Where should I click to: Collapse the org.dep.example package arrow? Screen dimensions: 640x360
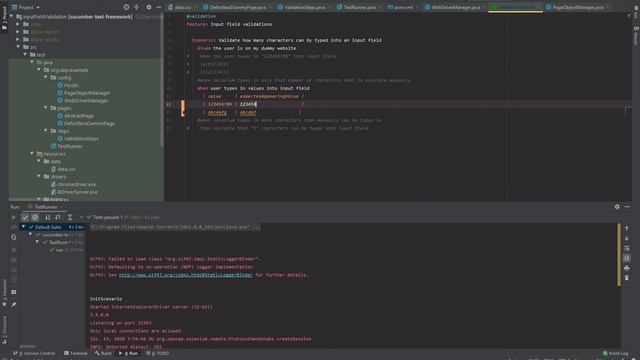(39, 70)
